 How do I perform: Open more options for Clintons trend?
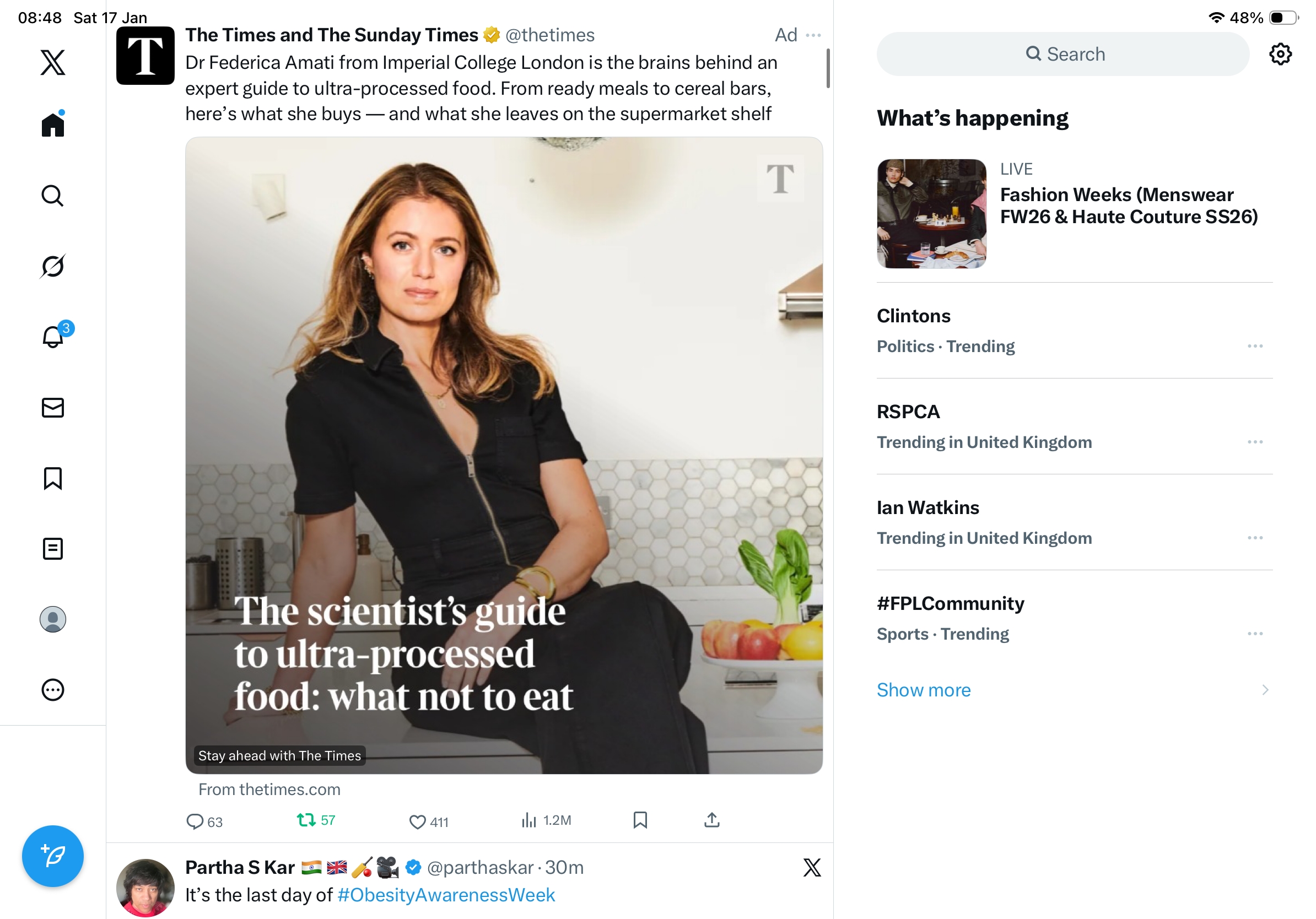click(1255, 346)
